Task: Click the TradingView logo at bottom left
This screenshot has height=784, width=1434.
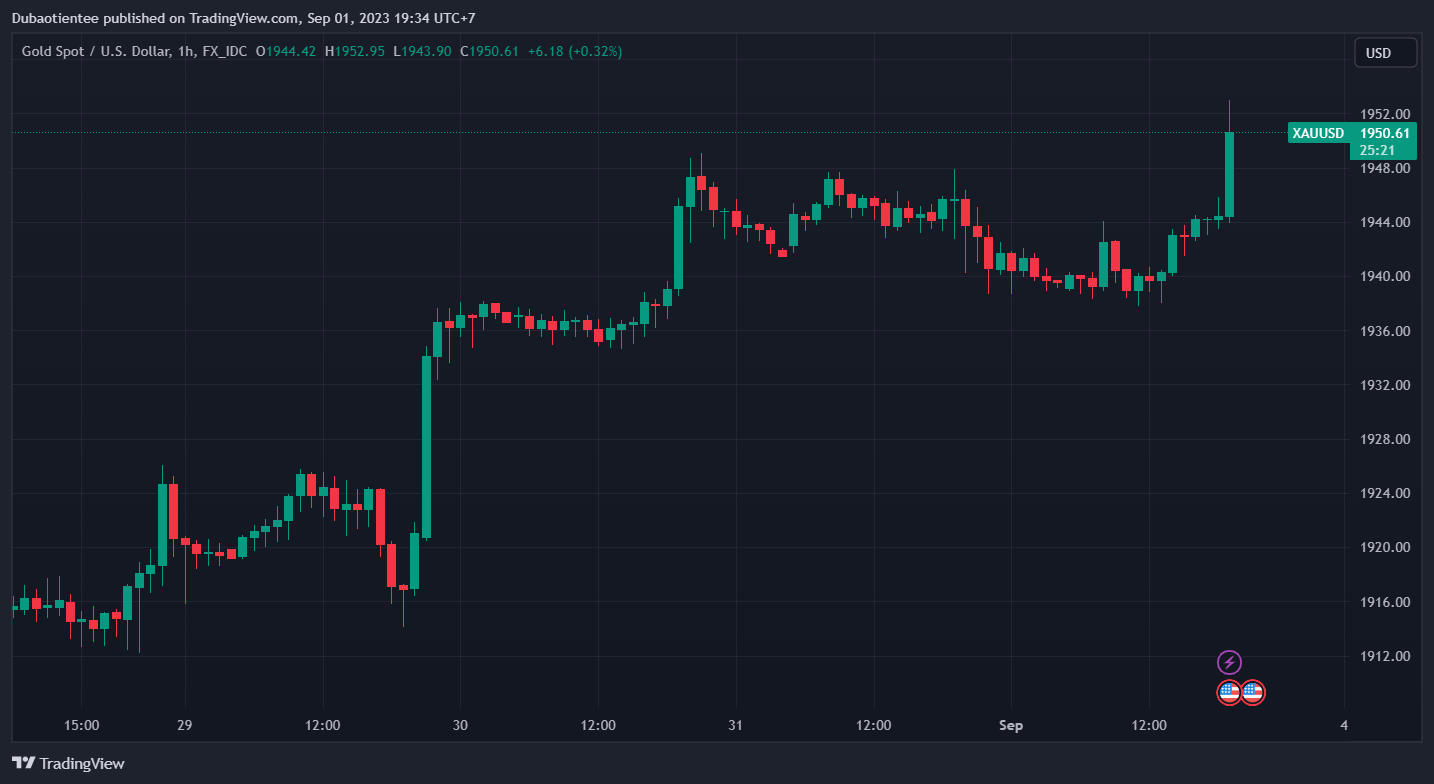Action: [x=69, y=763]
